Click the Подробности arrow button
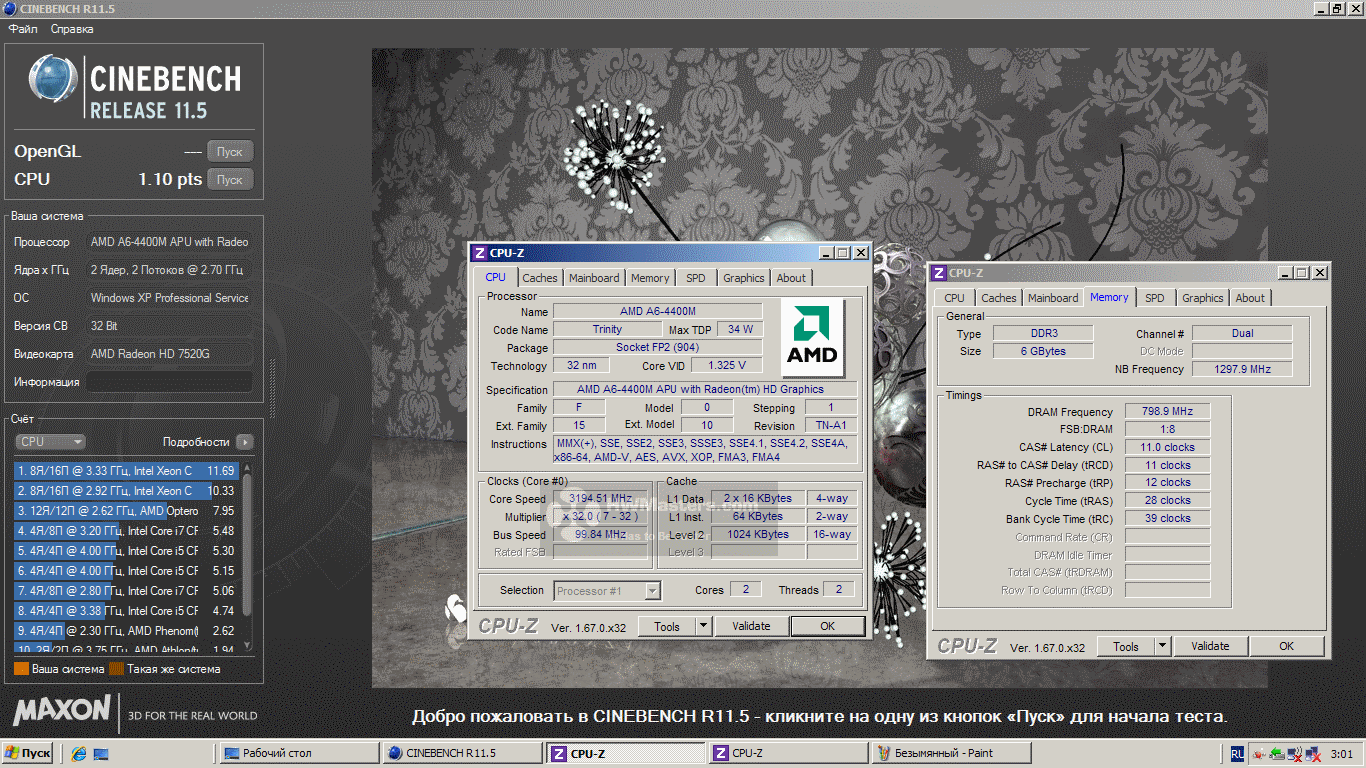Viewport: 1366px width, 768px height. pyautogui.click(x=244, y=442)
